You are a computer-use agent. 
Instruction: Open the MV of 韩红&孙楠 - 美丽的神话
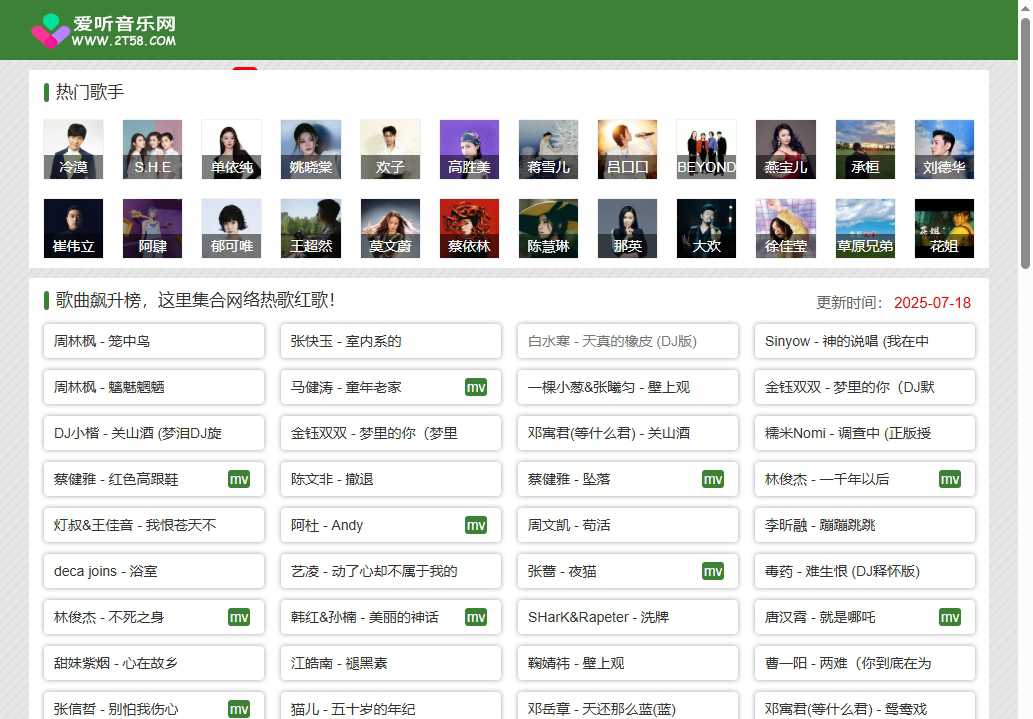[x=476, y=617]
